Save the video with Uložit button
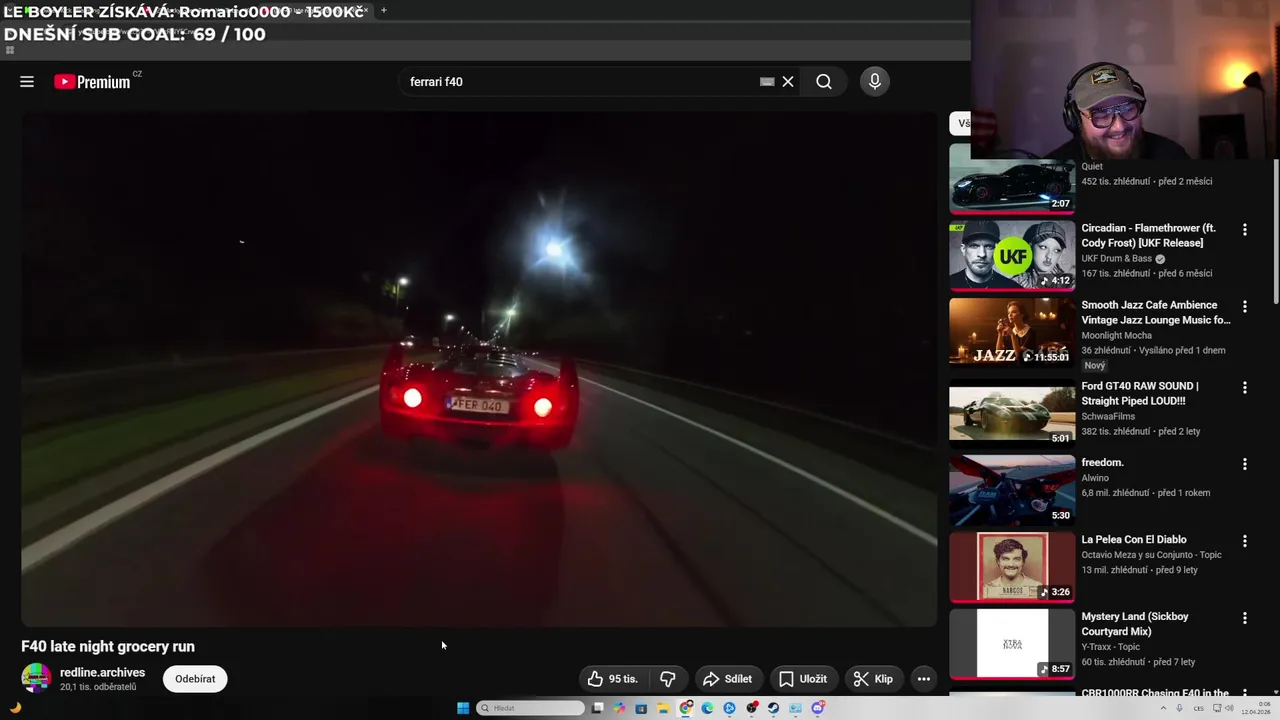 pos(803,679)
